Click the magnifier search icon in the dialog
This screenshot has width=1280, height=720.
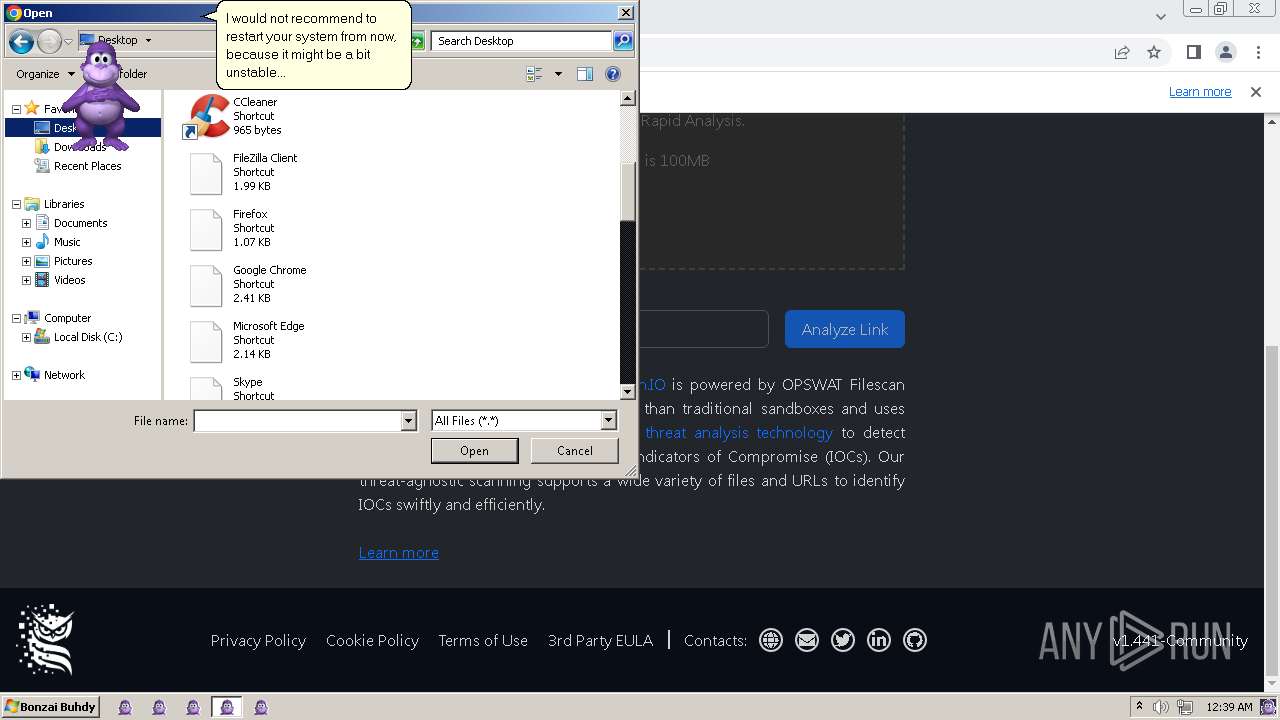pos(623,41)
